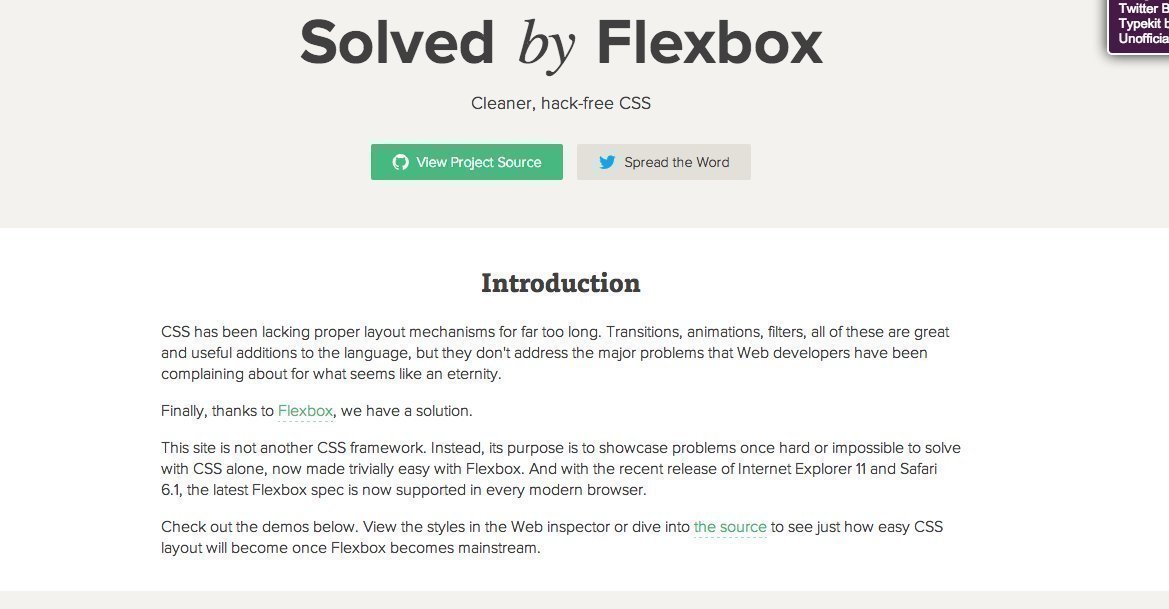Click the "Typekit b" line in purple box

1143,24
